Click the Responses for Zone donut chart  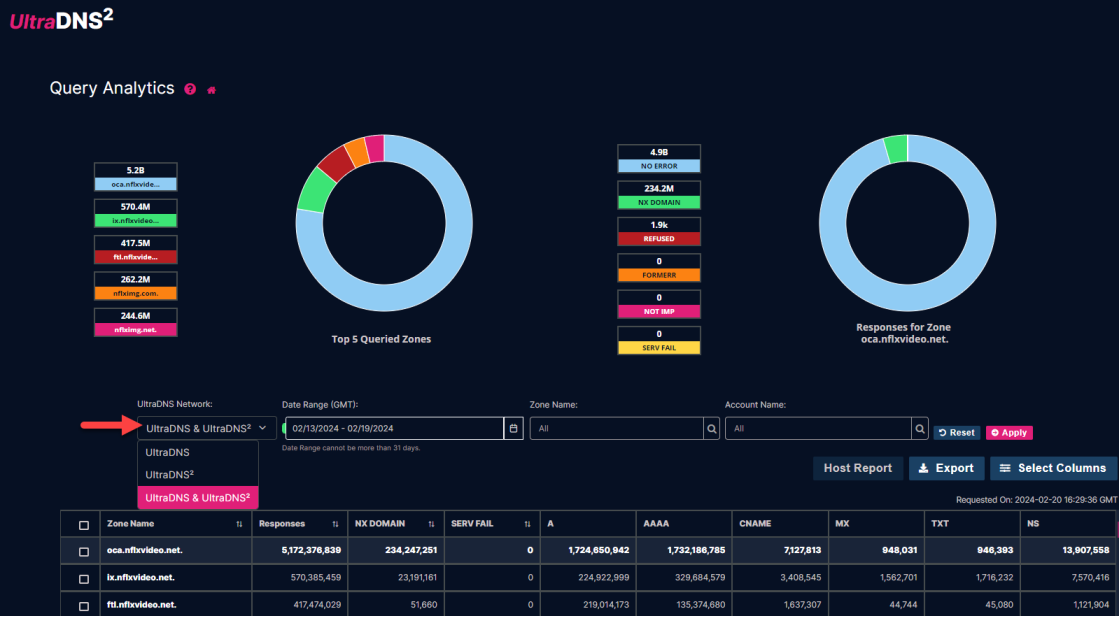(x=907, y=223)
